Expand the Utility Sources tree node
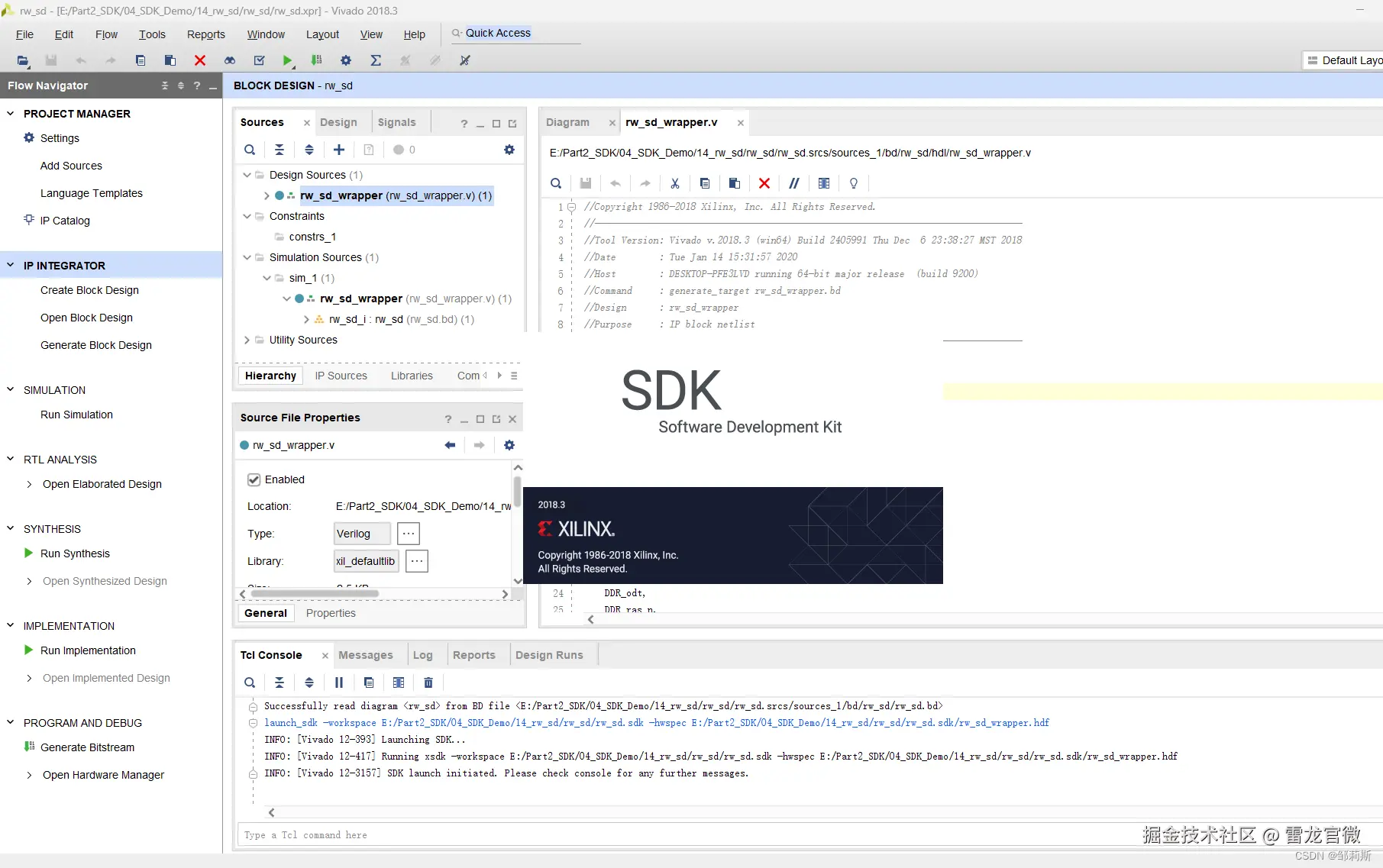 [247, 340]
